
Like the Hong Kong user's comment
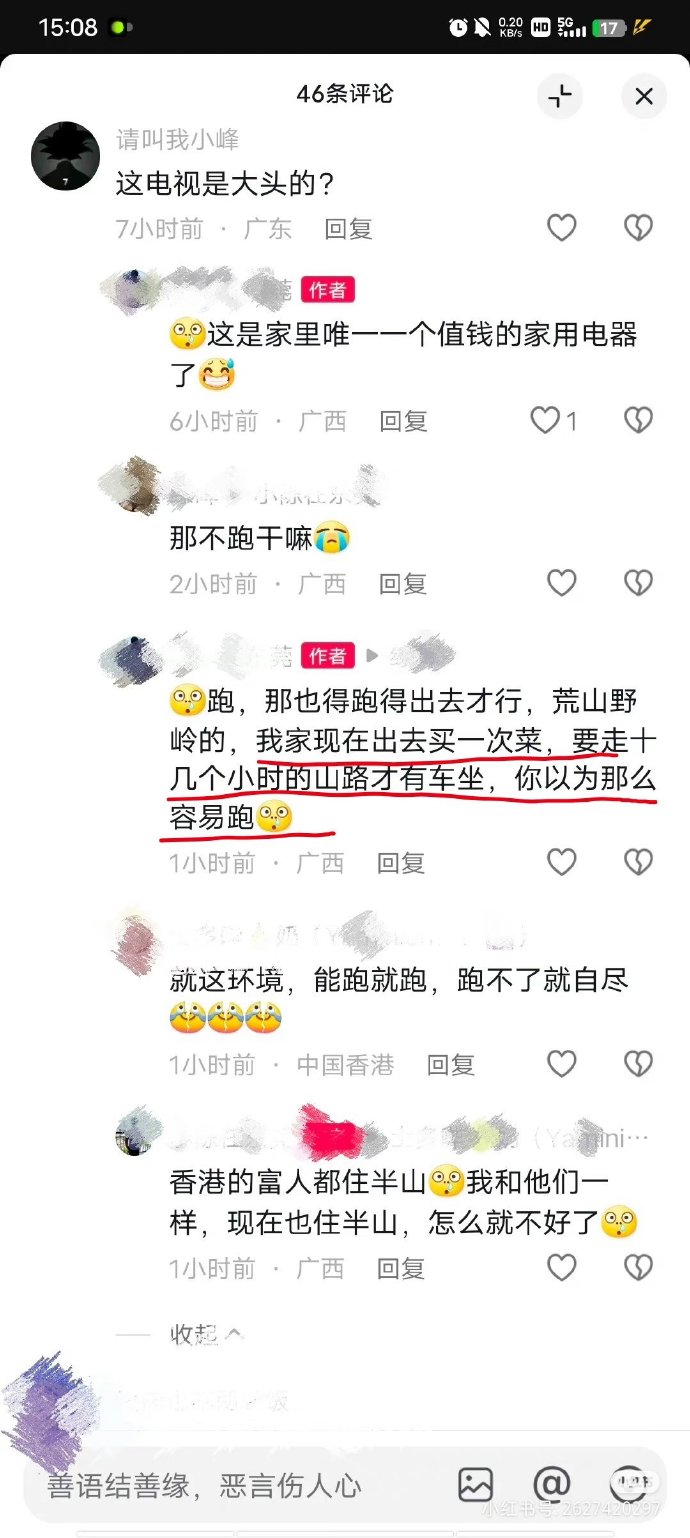pyautogui.click(x=561, y=1064)
